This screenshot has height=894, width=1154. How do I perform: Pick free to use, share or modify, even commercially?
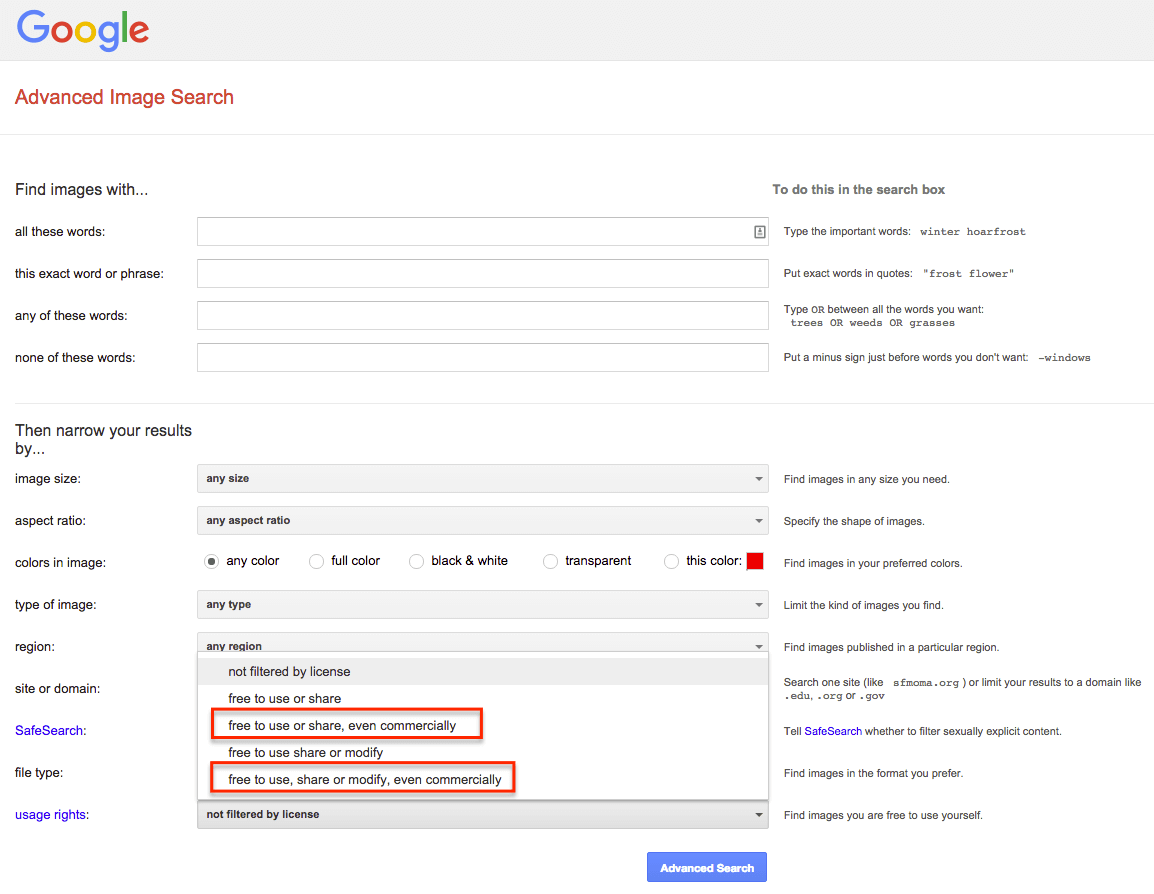click(x=483, y=780)
